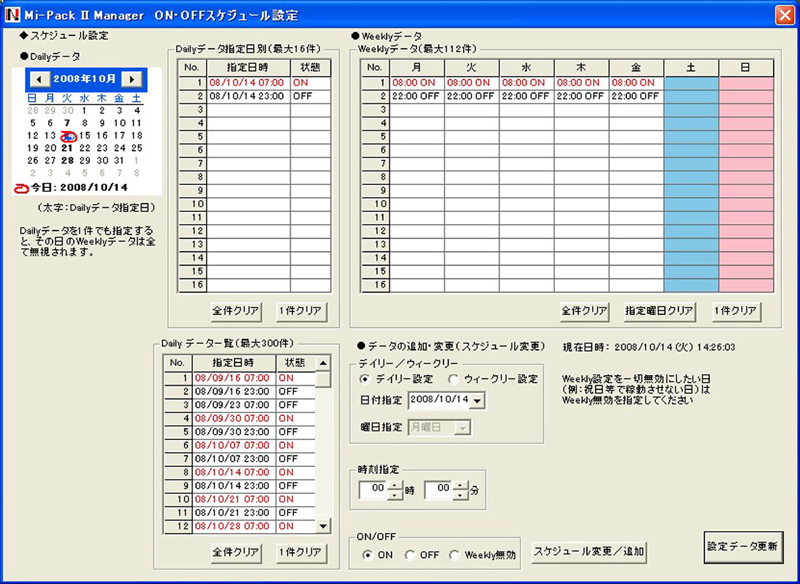Select day 21 in the calendar
800x584 pixels.
tap(68, 148)
